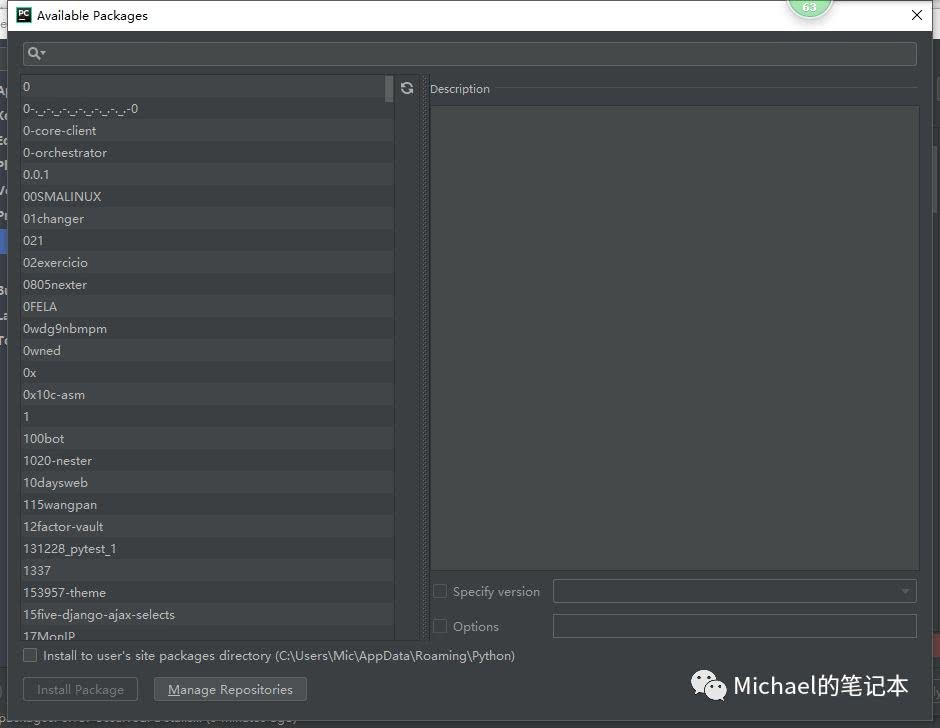Select the 0-core-client package
The image size is (940, 728).
60,131
